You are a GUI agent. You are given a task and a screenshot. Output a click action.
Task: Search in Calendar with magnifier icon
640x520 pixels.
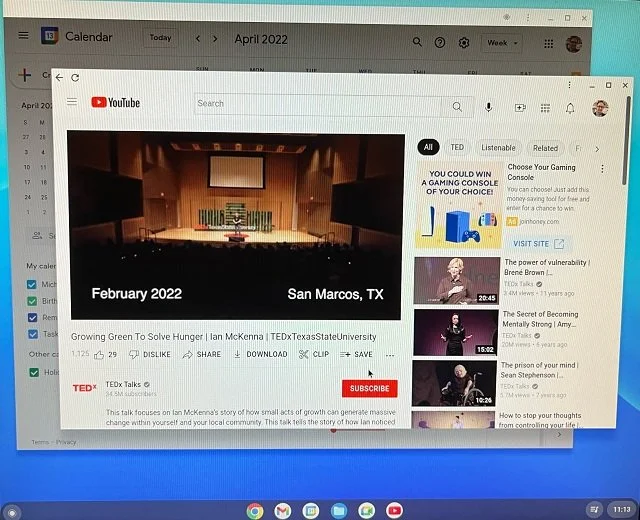coord(417,42)
